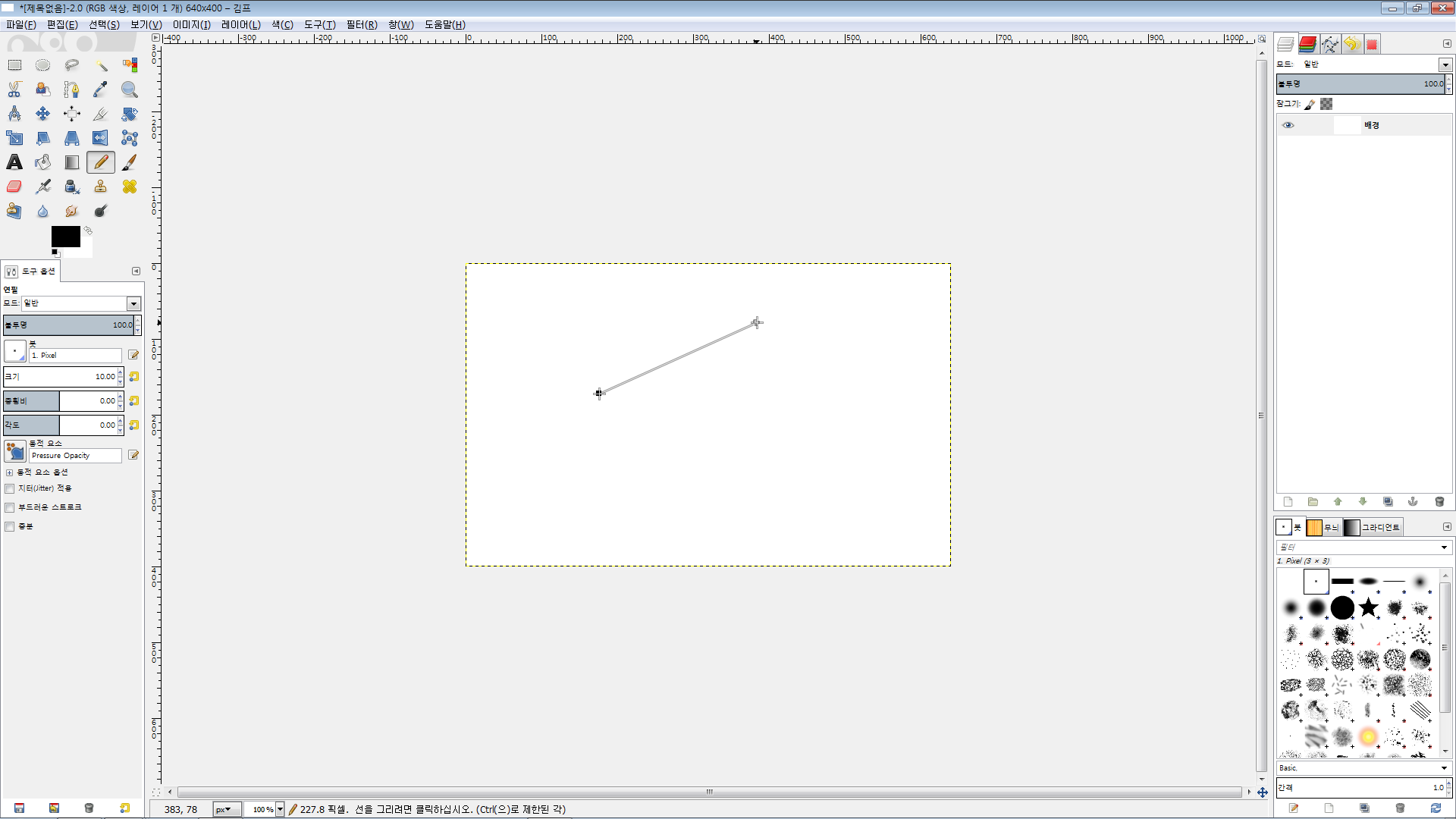Select the Heal tool
The image size is (1456, 819).
(130, 187)
